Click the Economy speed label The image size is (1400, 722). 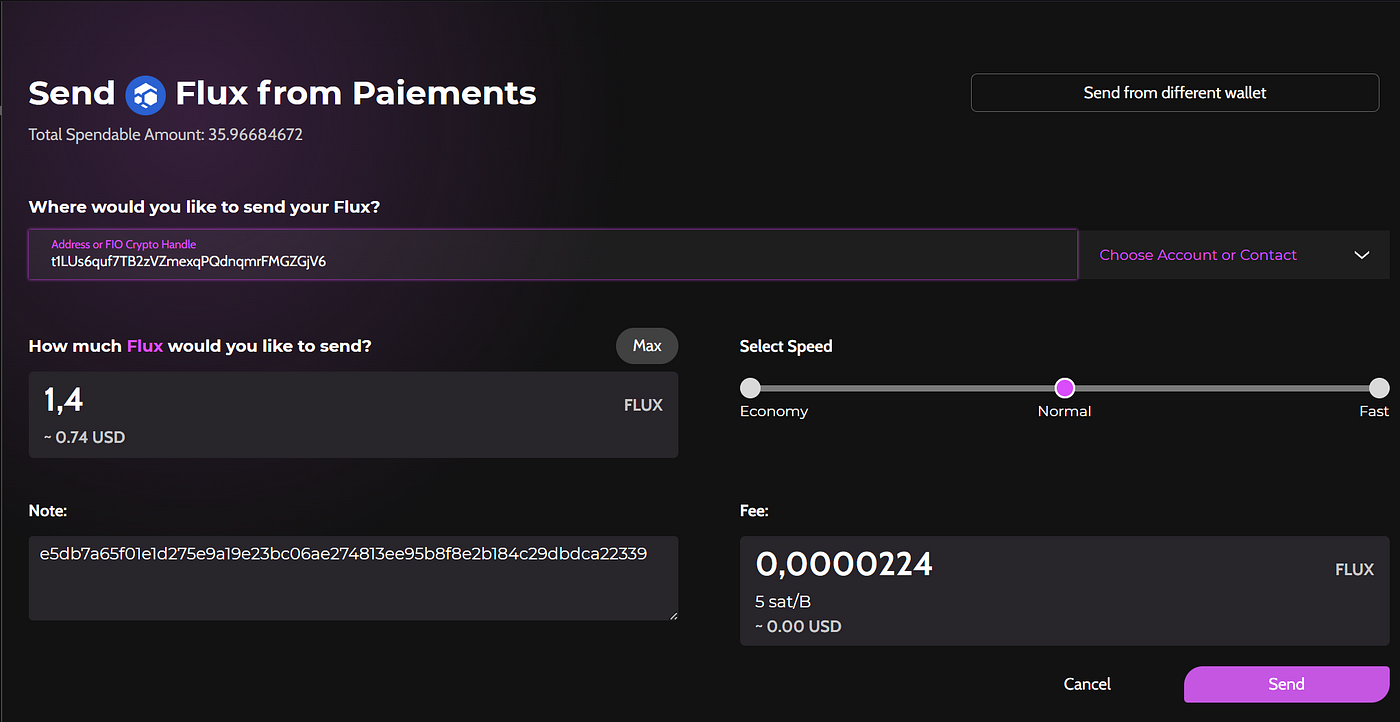[774, 411]
